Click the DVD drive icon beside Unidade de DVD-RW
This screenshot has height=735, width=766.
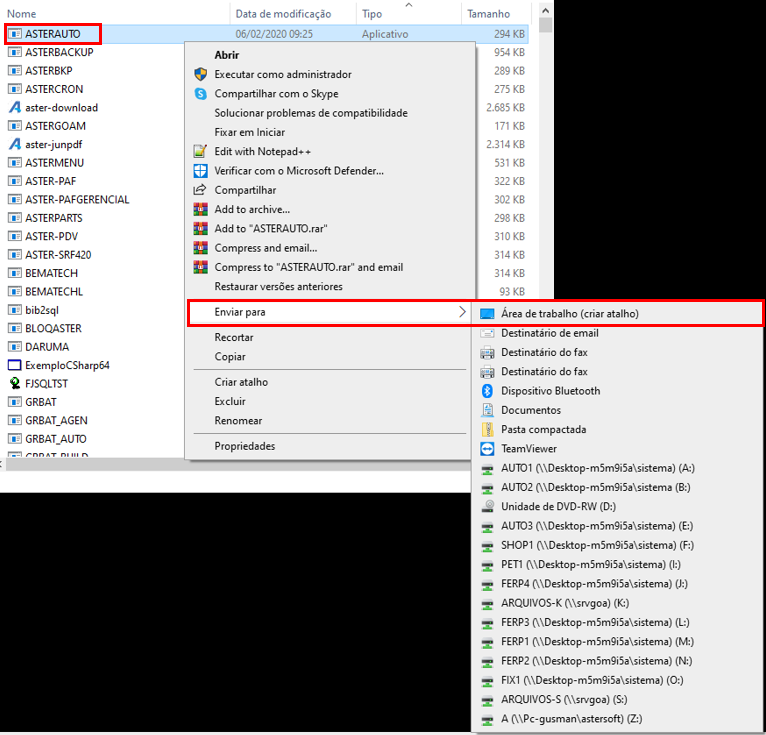pos(487,506)
